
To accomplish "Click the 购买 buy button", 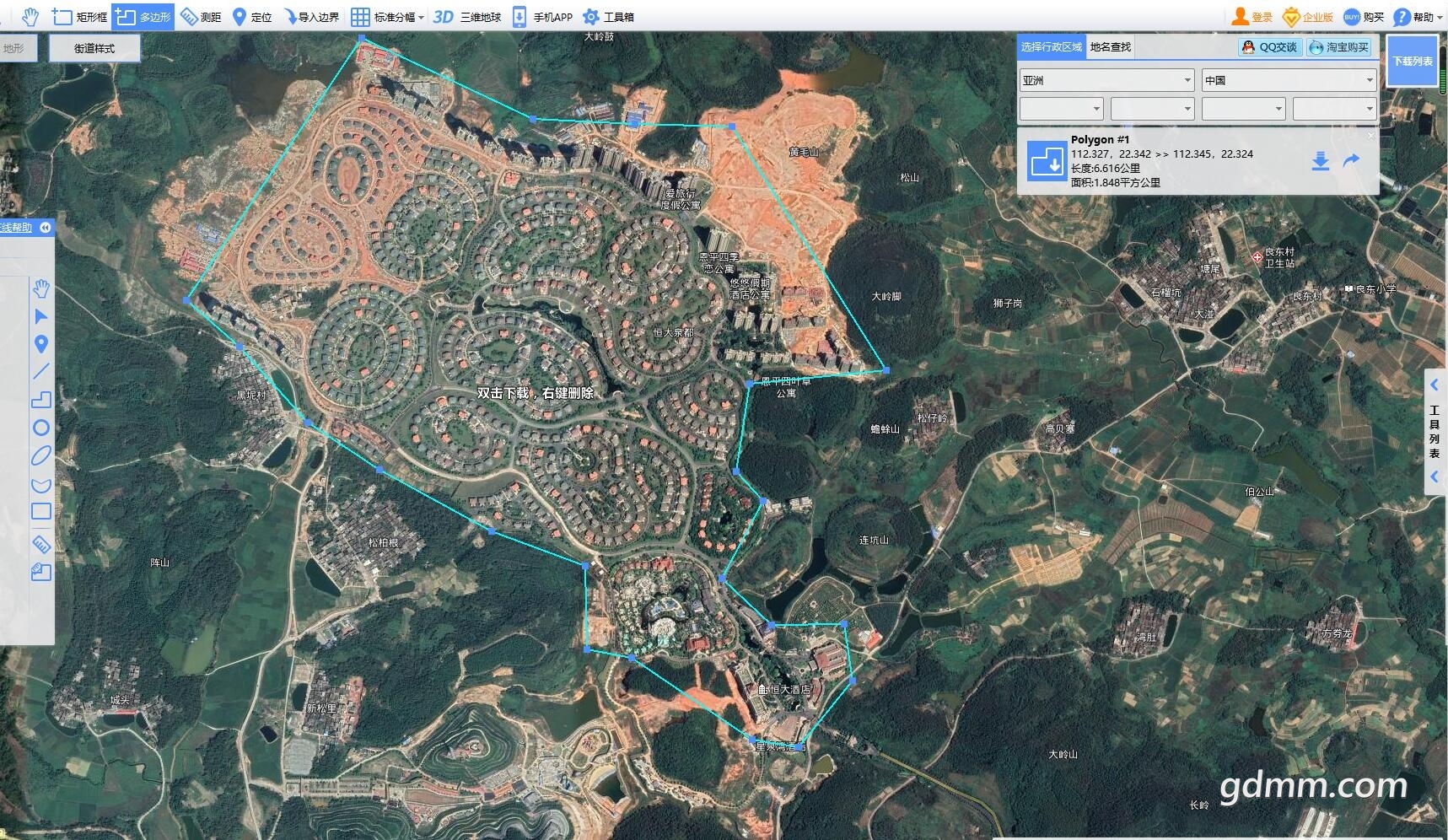I will point(1364,17).
